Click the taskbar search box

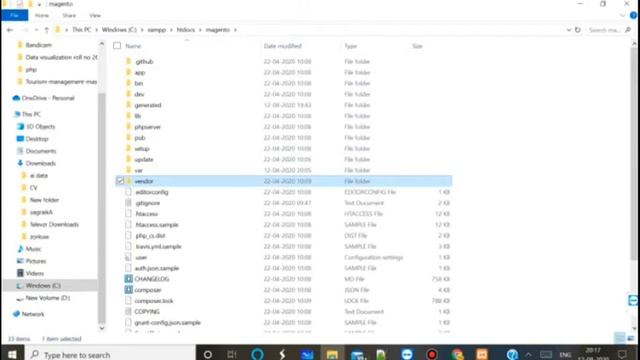coord(110,354)
